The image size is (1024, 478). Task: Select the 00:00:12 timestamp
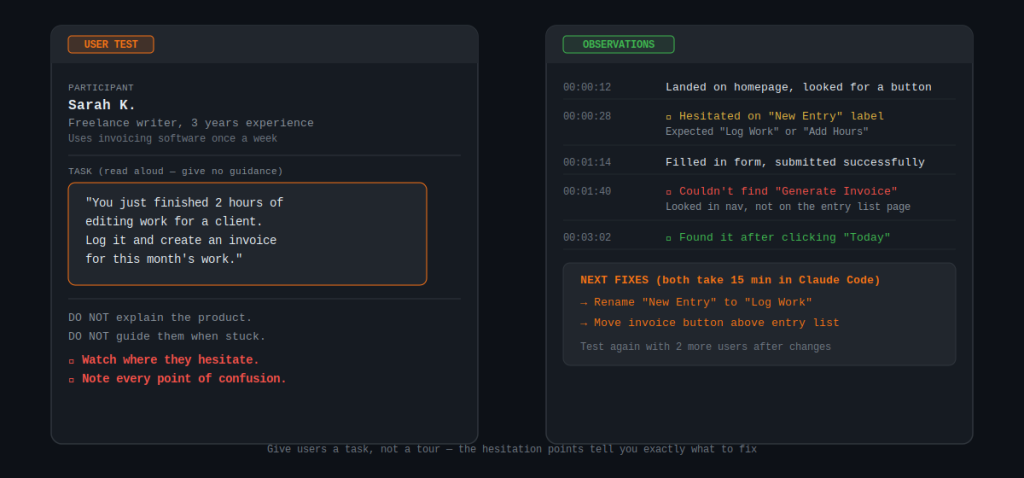click(x=587, y=88)
